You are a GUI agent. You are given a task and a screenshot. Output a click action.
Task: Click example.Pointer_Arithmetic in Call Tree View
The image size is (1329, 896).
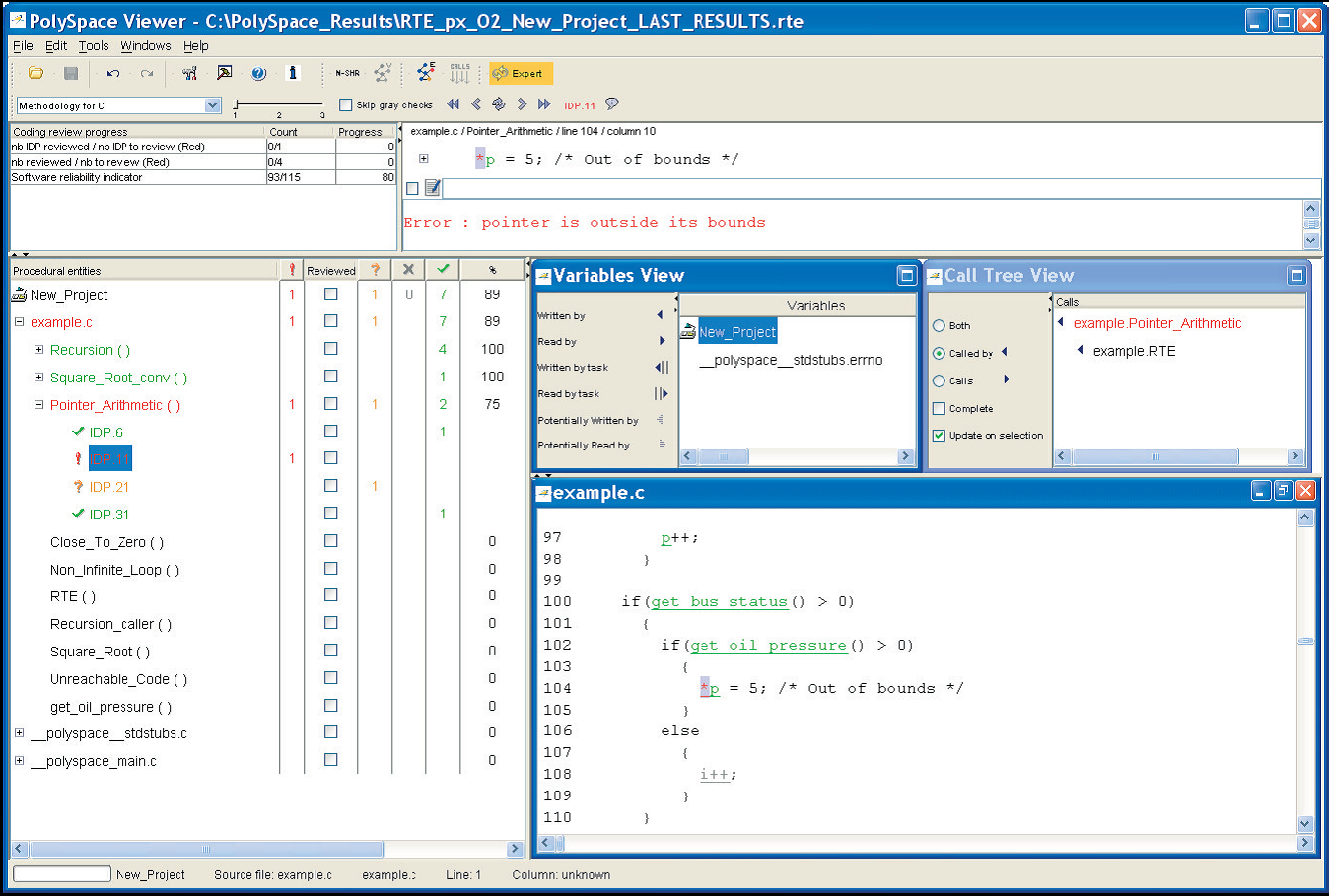[x=1157, y=323]
